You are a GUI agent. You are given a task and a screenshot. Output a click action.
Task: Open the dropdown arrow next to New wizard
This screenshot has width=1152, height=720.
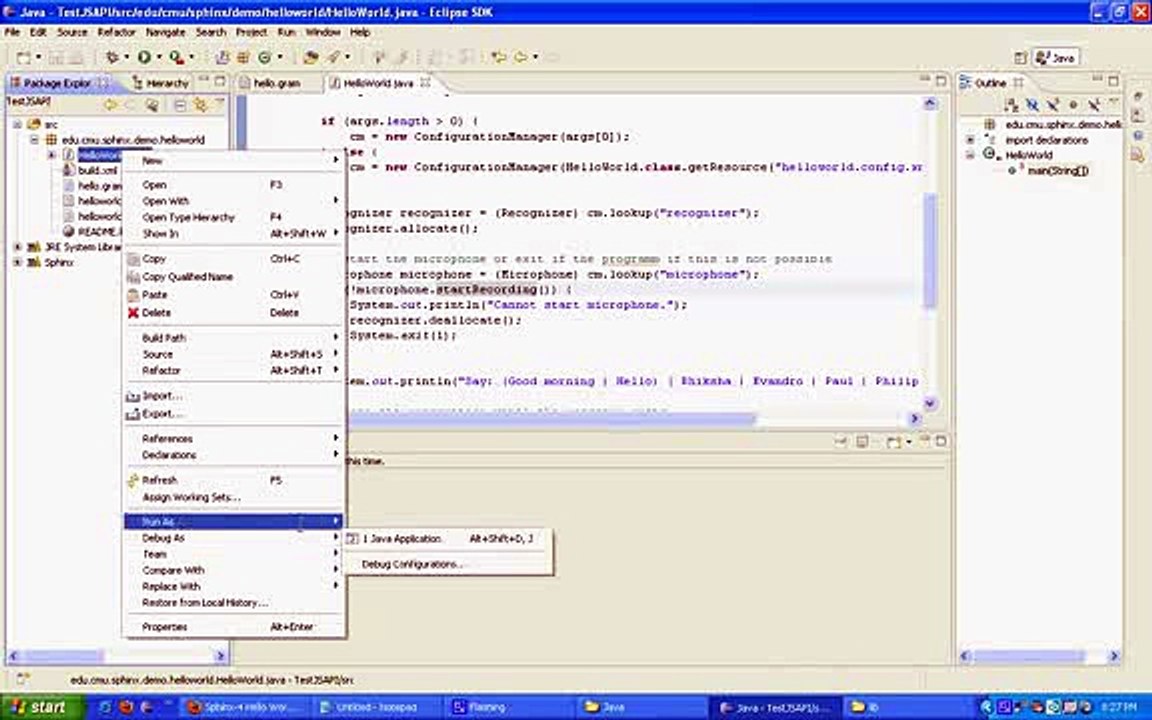[37, 57]
